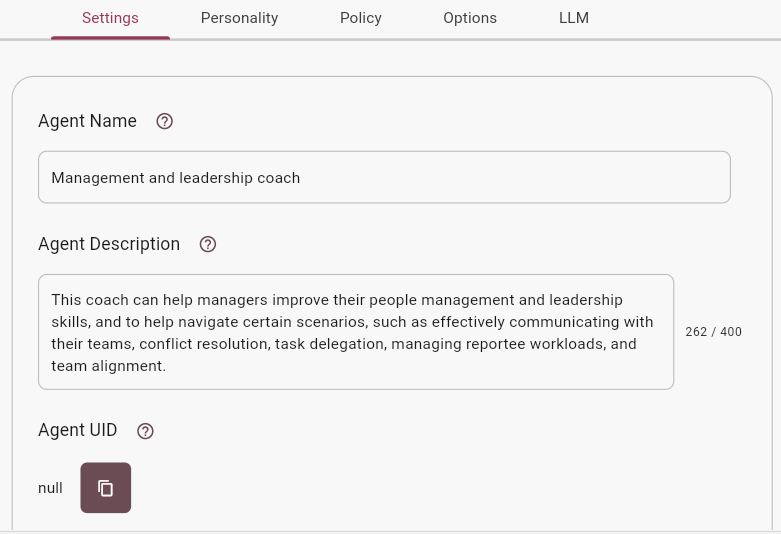Switch to the Settings tab
781x534 pixels.
[x=110, y=18]
